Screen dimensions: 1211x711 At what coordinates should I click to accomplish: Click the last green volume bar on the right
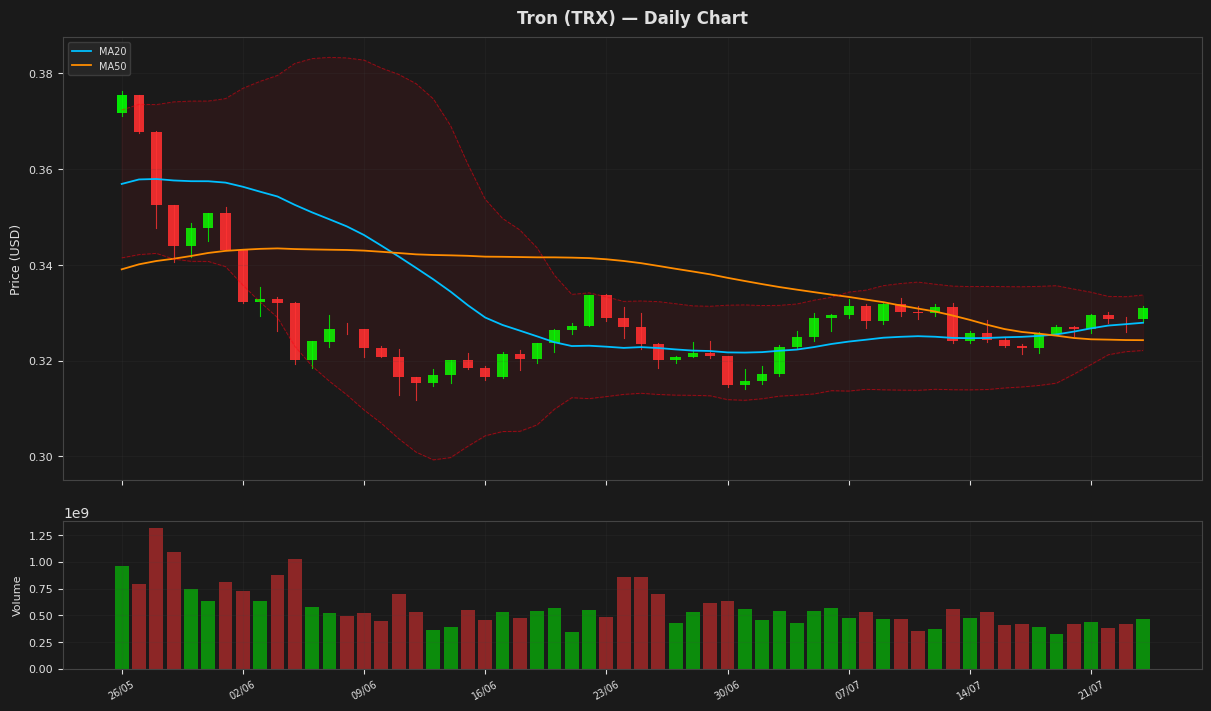click(x=1143, y=644)
